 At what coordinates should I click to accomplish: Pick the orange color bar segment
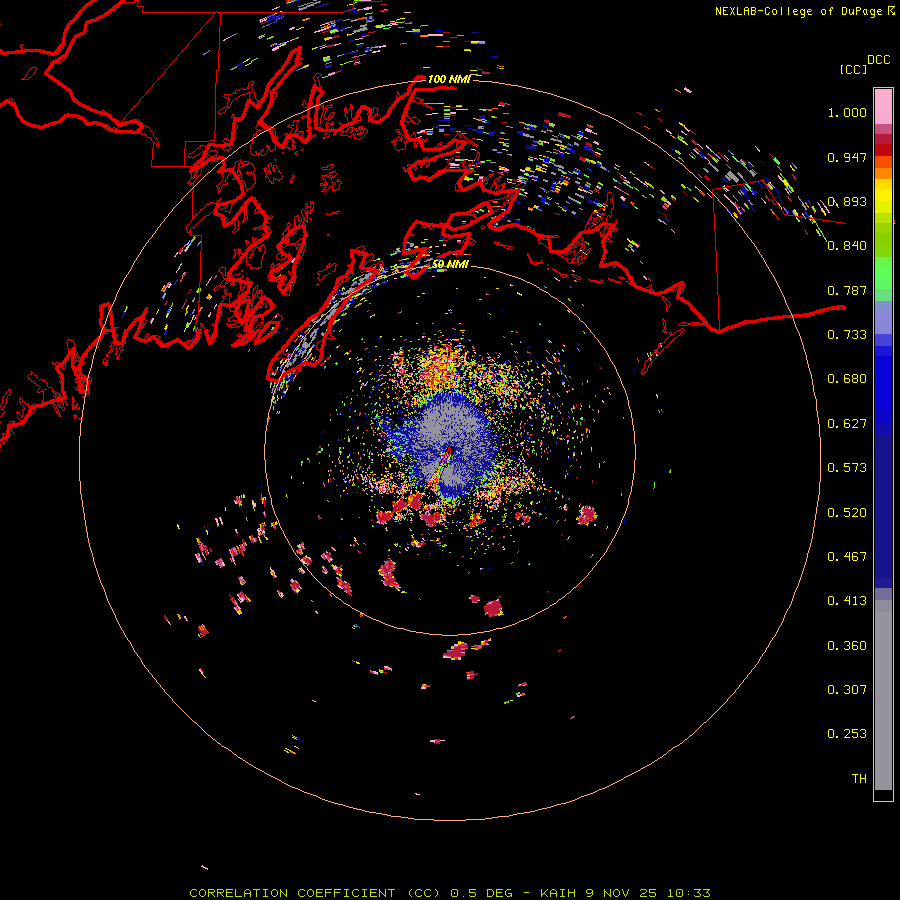(x=883, y=173)
